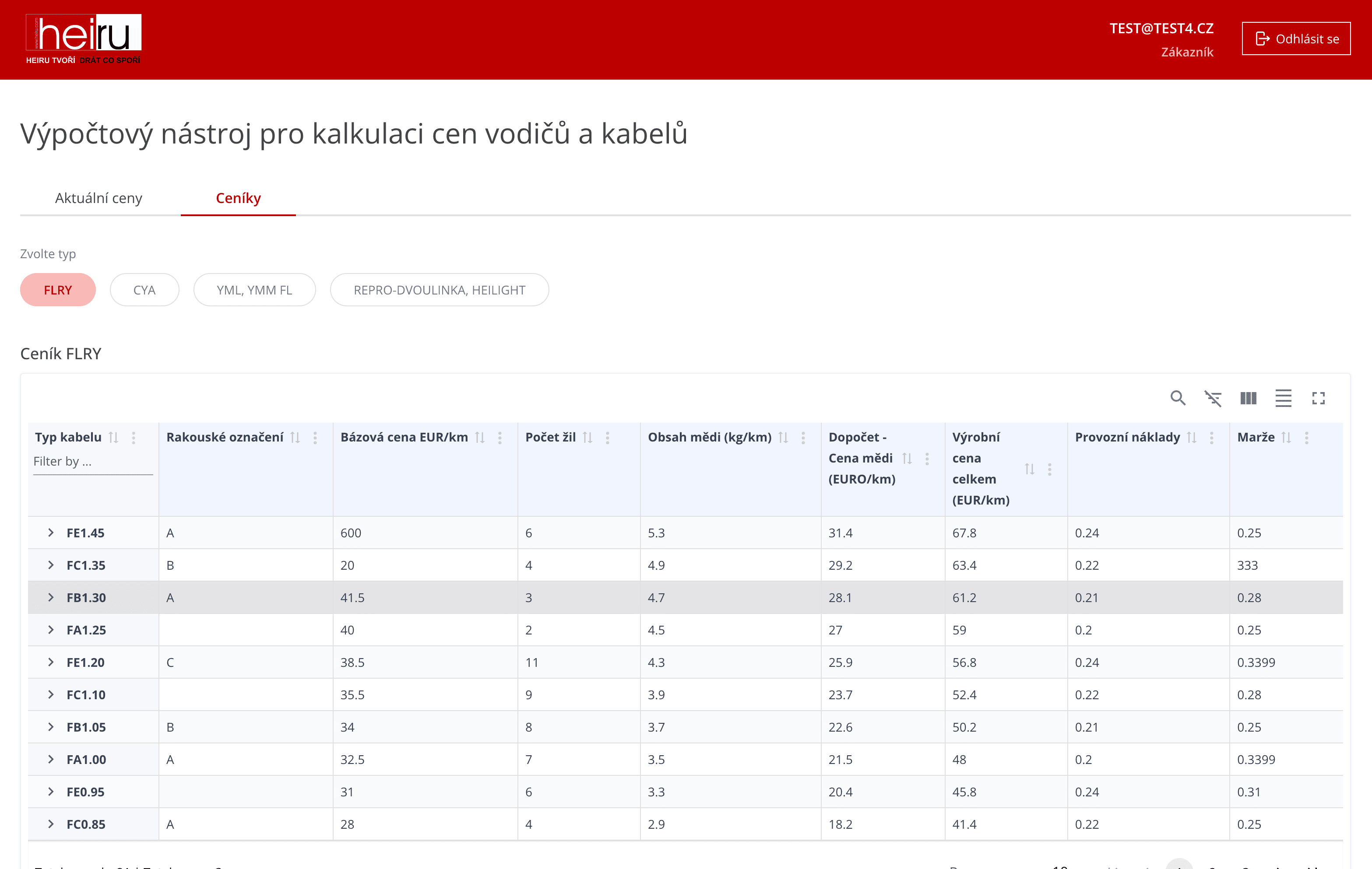Image resolution: width=1372 pixels, height=869 pixels.
Task: Switch to Aktuální ceny tab
Action: (99, 198)
